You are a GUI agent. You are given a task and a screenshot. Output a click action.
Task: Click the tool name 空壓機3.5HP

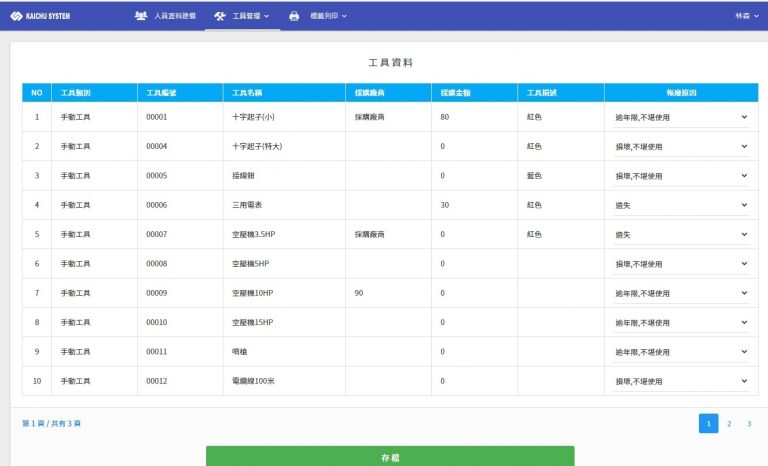(254, 235)
